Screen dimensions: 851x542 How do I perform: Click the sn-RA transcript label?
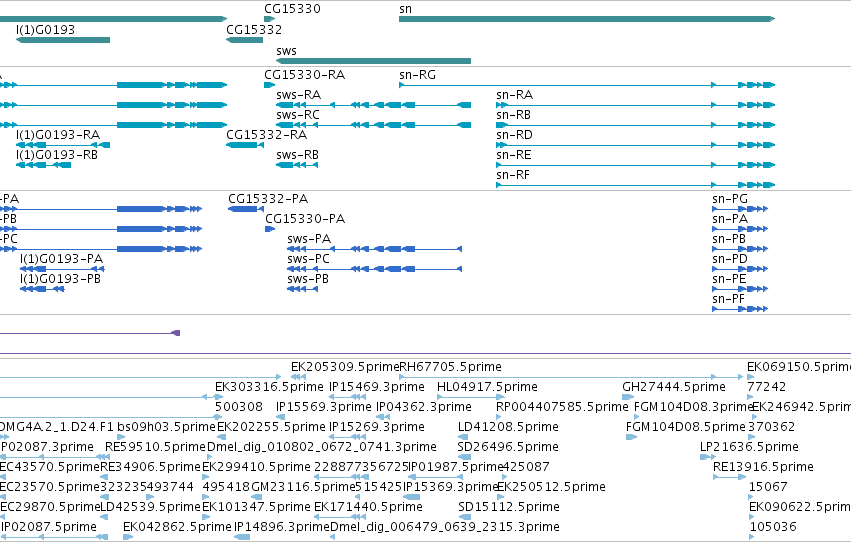(x=515, y=95)
